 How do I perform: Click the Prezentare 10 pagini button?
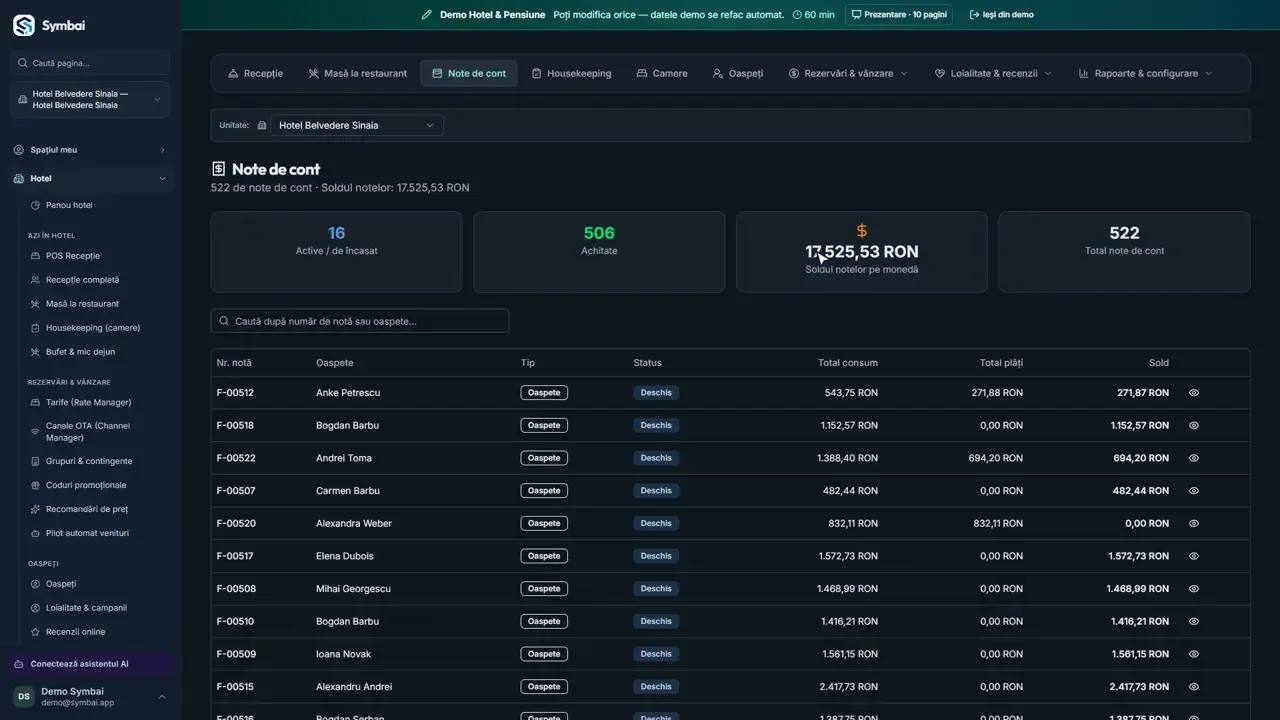point(898,15)
